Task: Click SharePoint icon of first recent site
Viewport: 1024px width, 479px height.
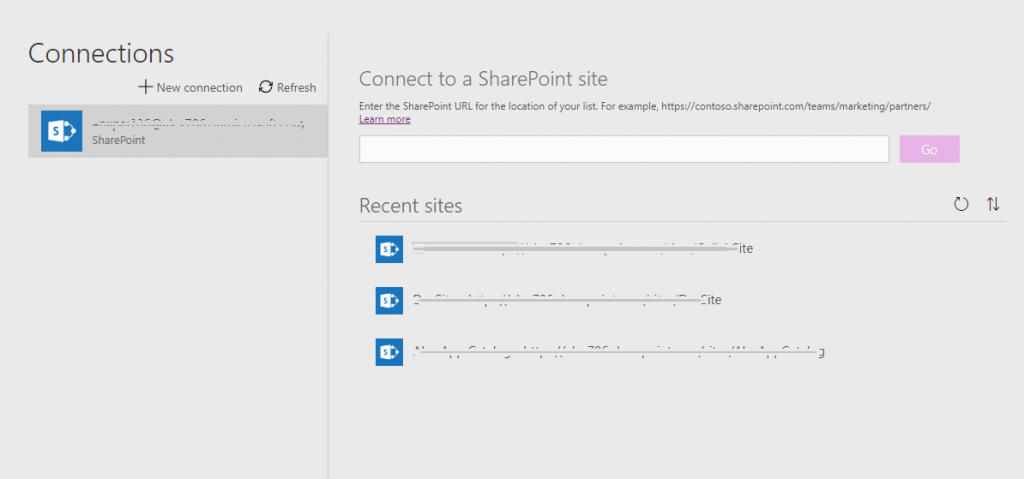Action: pyautogui.click(x=389, y=249)
